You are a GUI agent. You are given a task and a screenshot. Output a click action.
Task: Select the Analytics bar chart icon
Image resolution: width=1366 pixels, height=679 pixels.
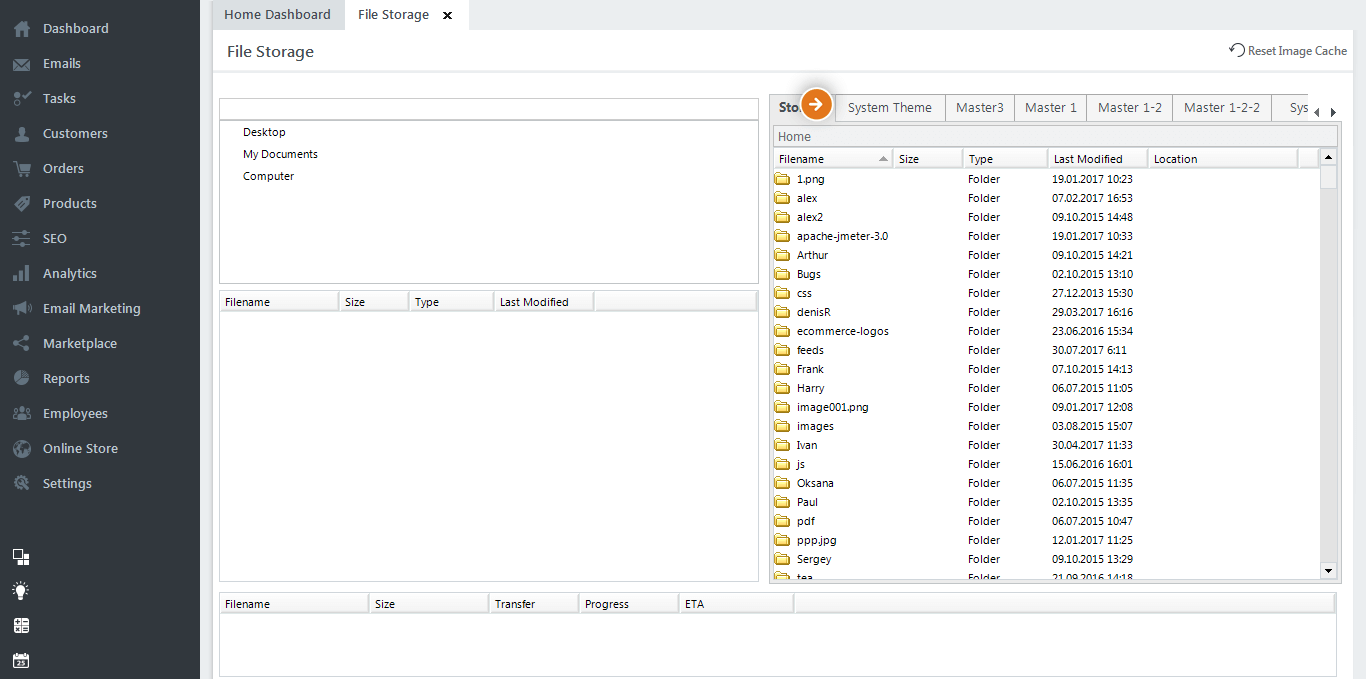pos(22,274)
